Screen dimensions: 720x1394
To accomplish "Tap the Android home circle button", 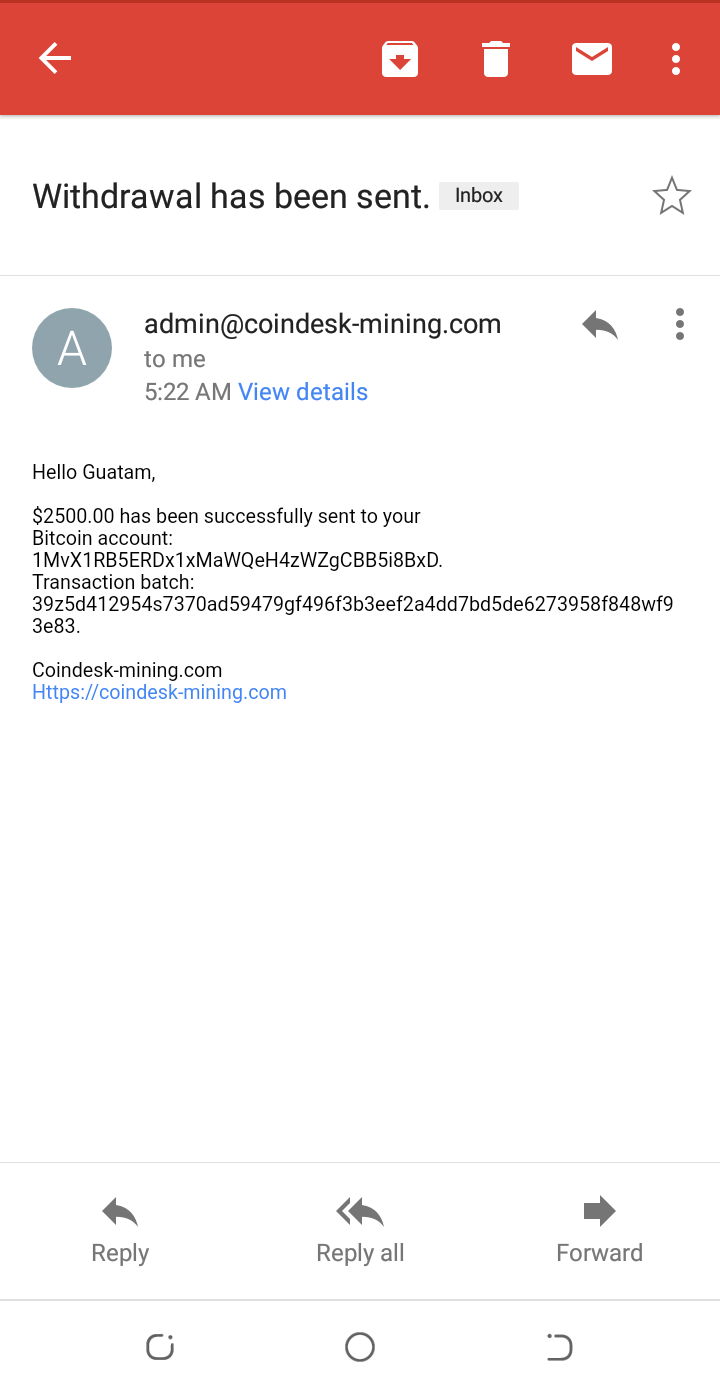I will pyautogui.click(x=360, y=1347).
